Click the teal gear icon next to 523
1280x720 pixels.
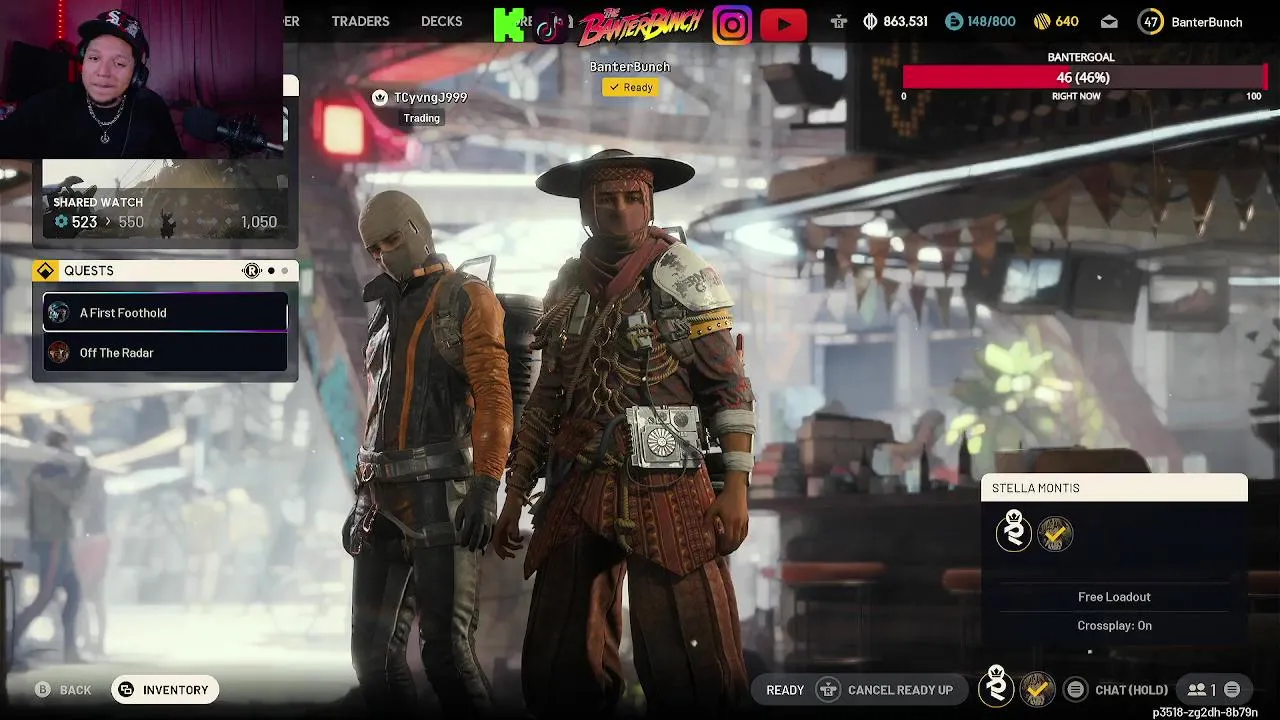coord(61,222)
